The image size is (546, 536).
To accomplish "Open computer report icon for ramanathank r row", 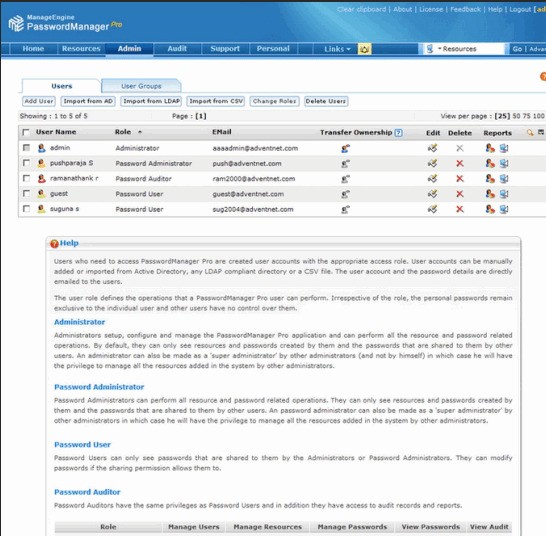I will coord(504,179).
